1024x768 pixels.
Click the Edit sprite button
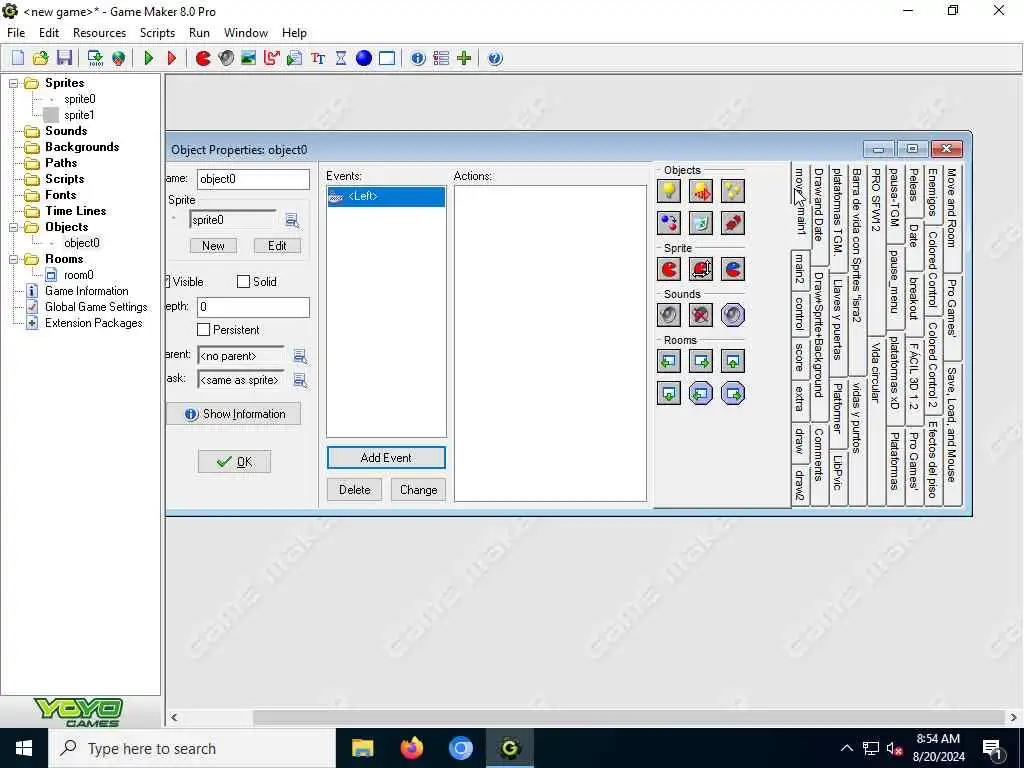pyautogui.click(x=277, y=246)
